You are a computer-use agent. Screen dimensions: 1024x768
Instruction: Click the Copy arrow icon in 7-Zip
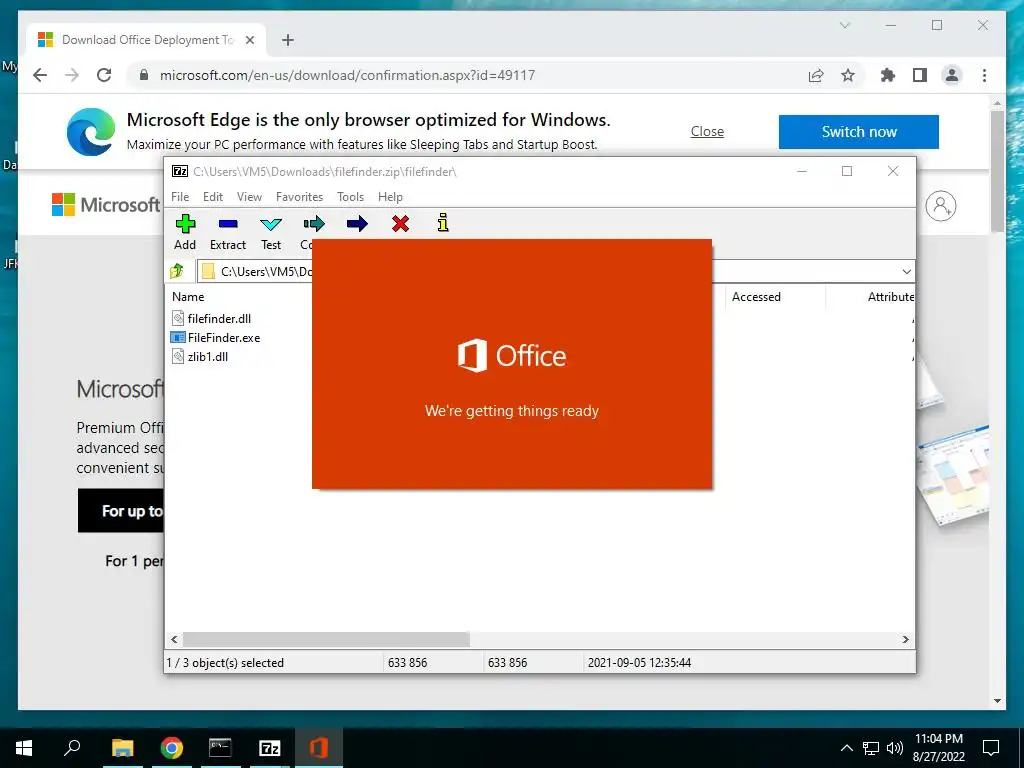(313, 224)
